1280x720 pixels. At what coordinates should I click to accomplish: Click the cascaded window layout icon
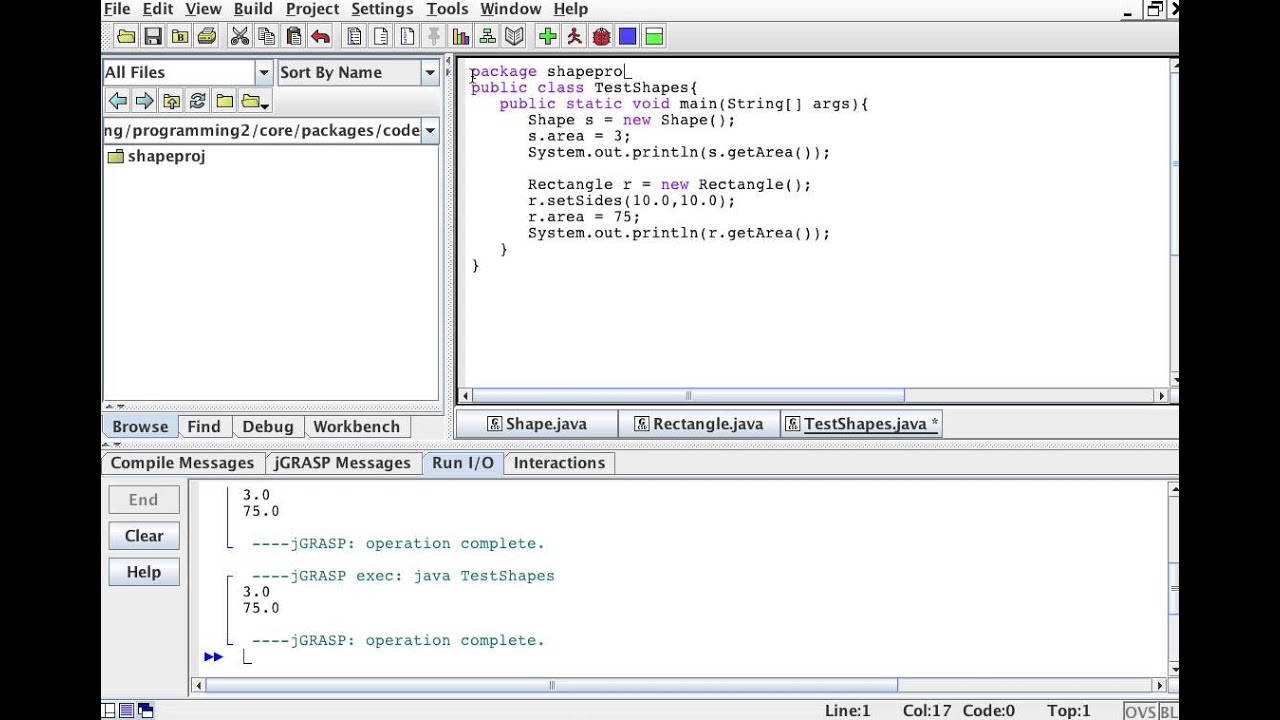coord(144,711)
